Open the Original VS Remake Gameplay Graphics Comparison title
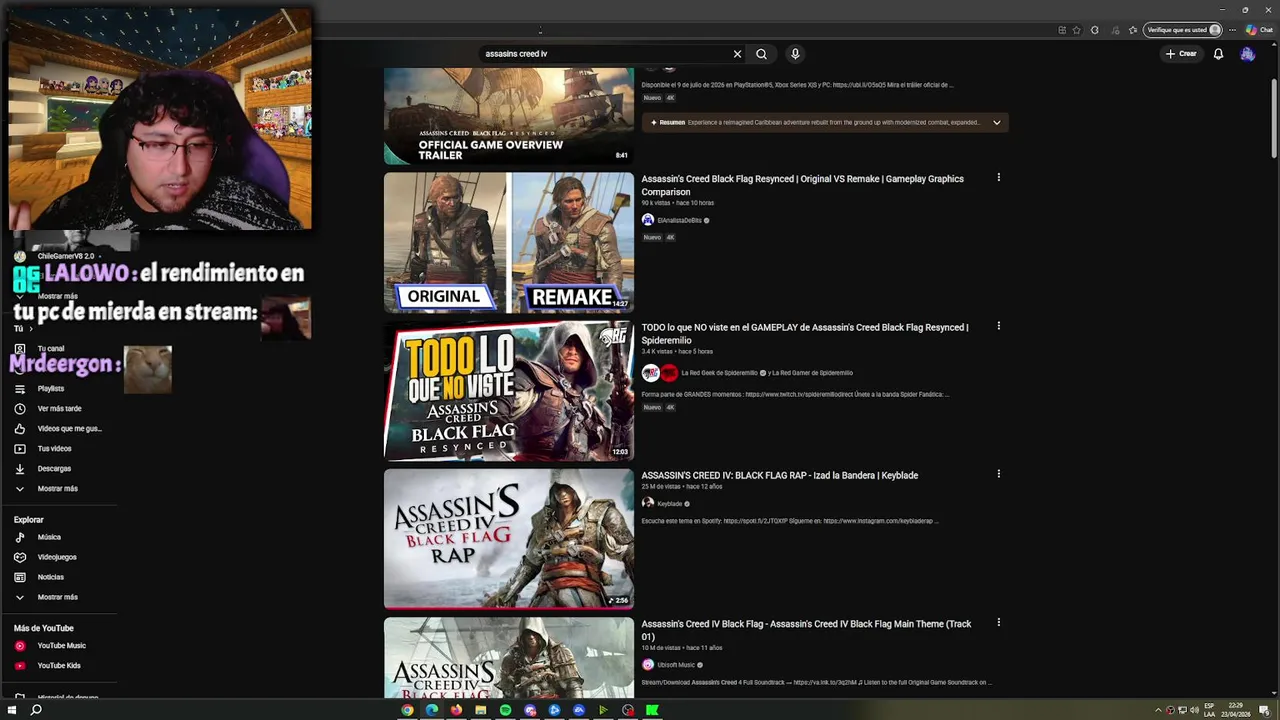The image size is (1280, 720). click(803, 185)
